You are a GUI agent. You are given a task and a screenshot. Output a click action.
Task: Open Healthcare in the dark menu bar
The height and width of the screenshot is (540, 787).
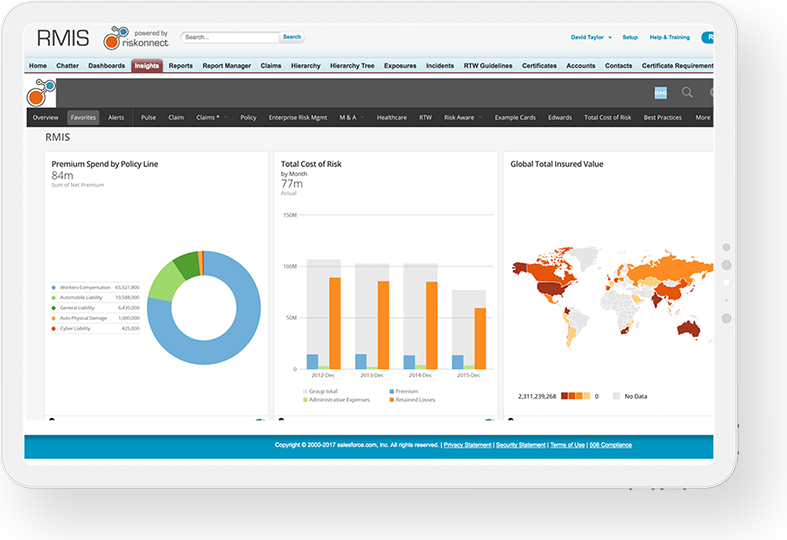[391, 117]
